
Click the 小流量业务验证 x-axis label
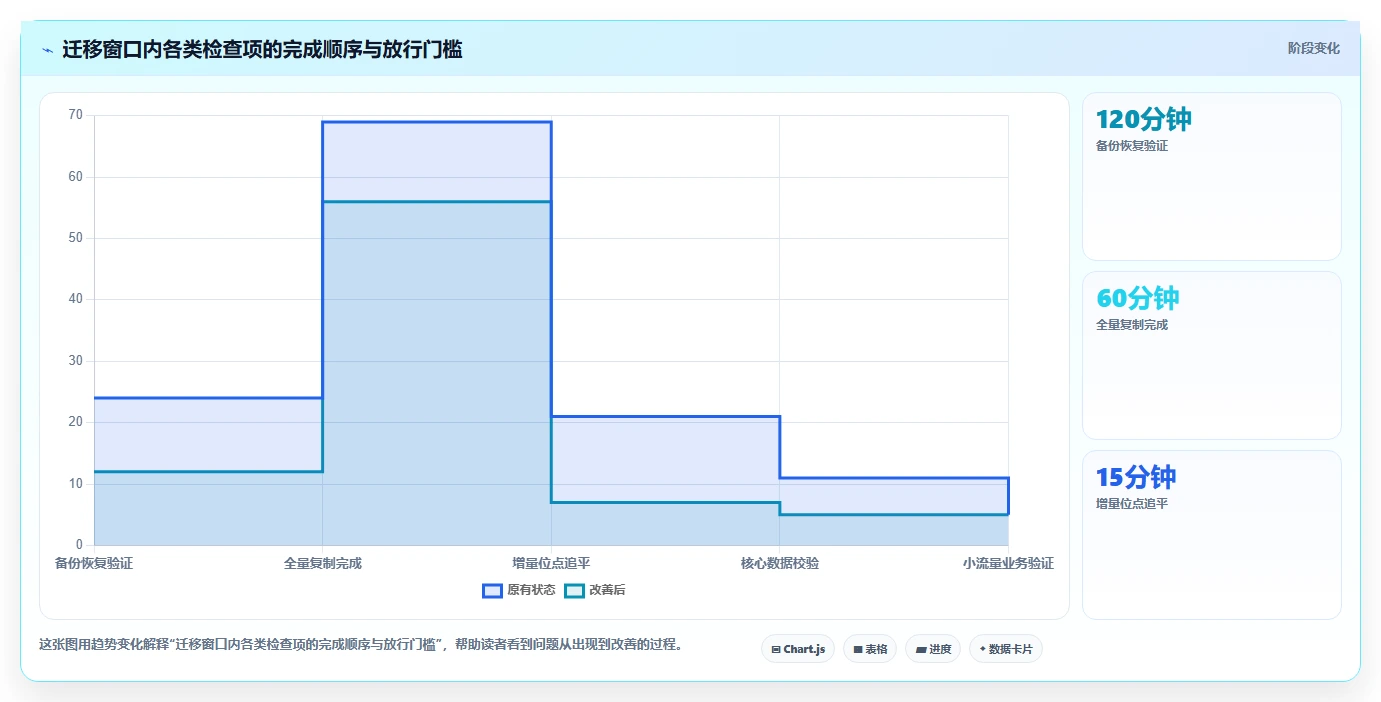pos(1008,563)
